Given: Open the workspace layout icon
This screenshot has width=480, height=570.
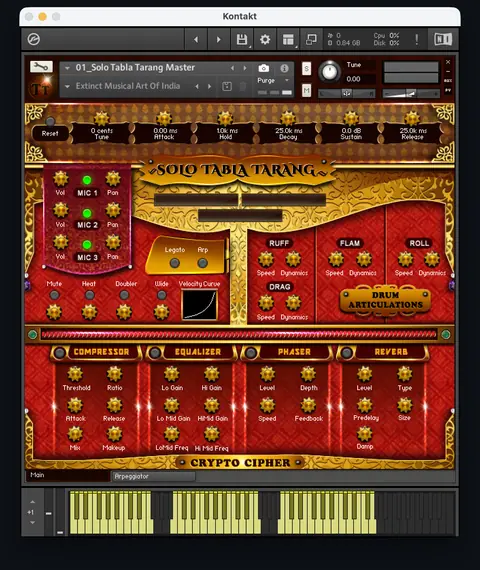Looking at the screenshot, I should pyautogui.click(x=288, y=39).
